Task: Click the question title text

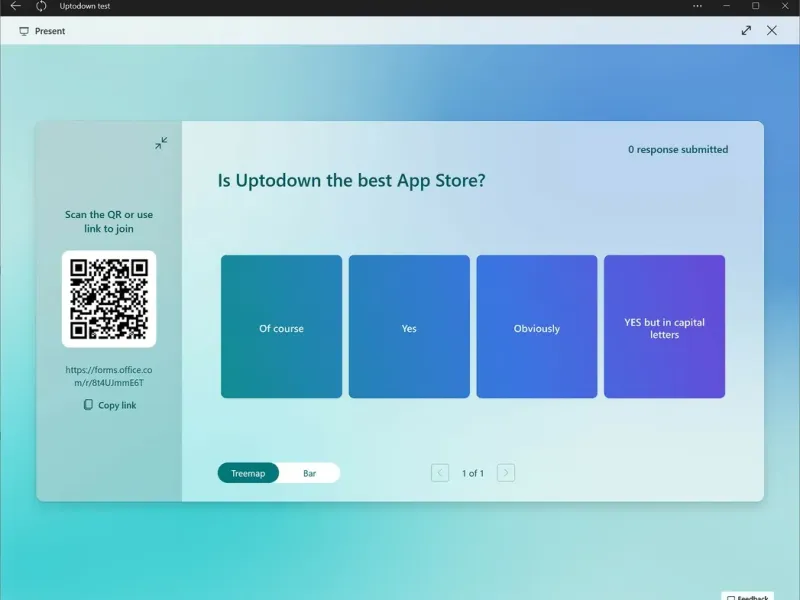Action: pos(352,181)
